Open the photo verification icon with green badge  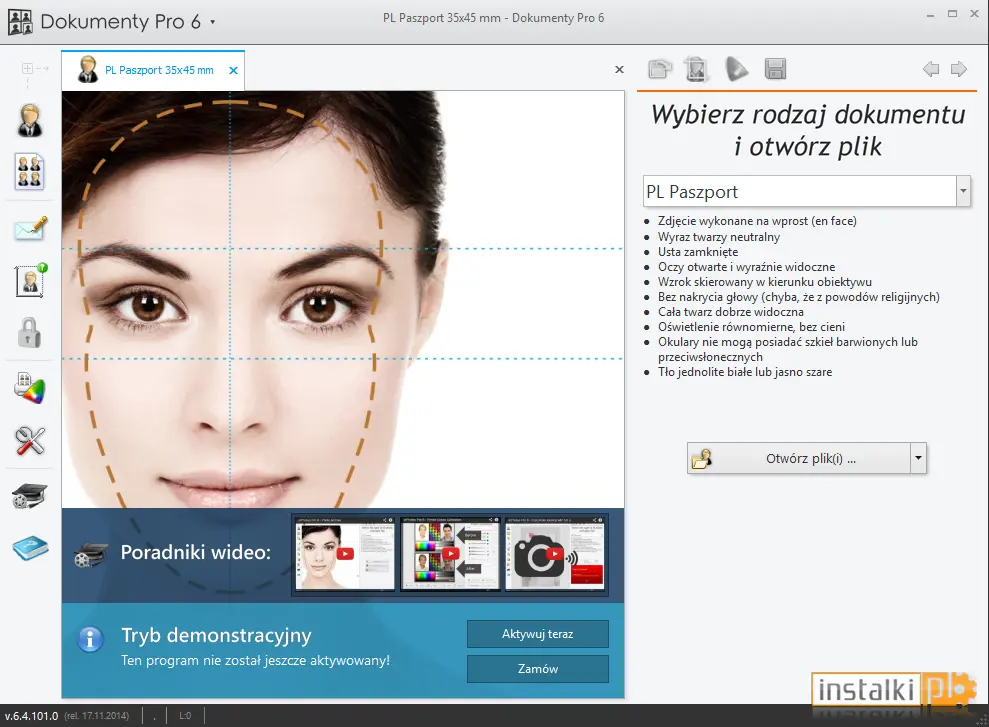(31, 281)
